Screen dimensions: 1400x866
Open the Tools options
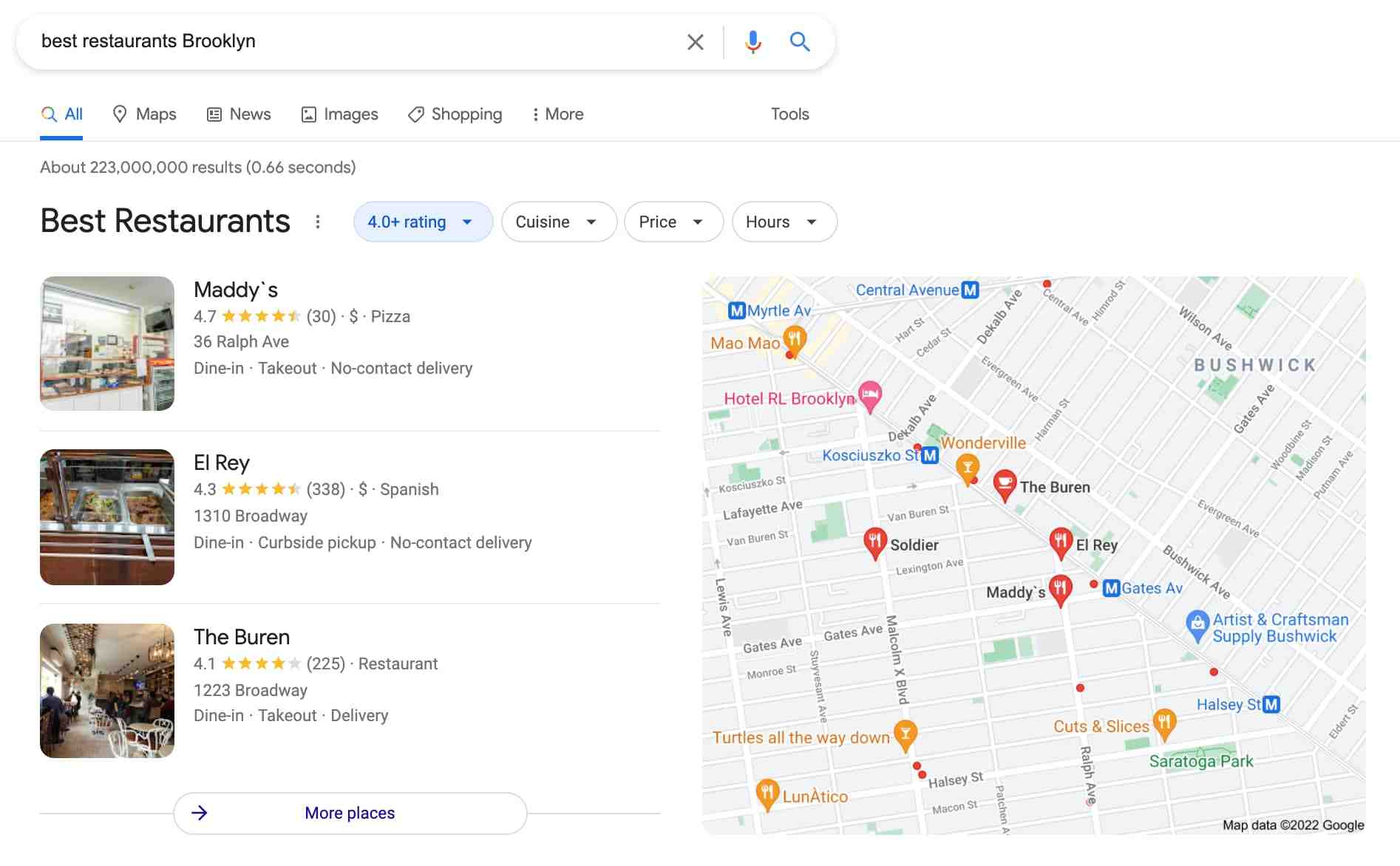pos(789,114)
